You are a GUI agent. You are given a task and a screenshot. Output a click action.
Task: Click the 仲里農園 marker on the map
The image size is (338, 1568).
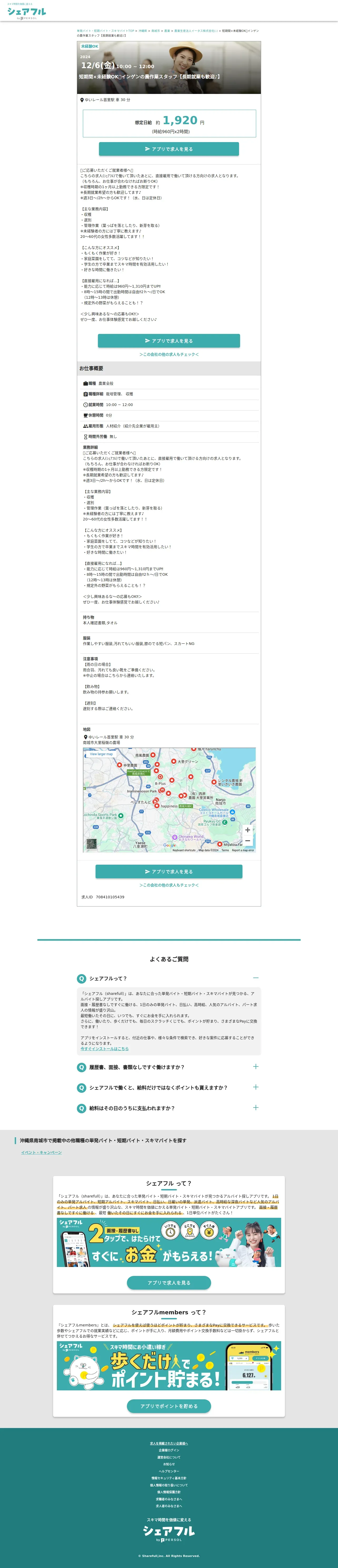pyautogui.click(x=119, y=765)
